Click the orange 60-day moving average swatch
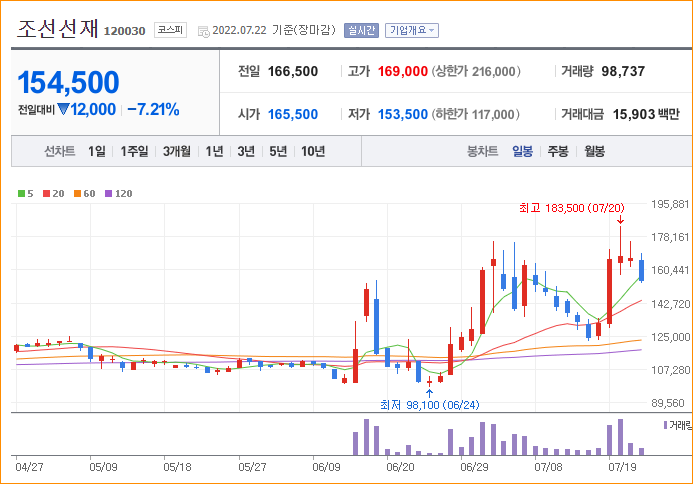Image resolution: width=693 pixels, height=484 pixels. click(77, 194)
